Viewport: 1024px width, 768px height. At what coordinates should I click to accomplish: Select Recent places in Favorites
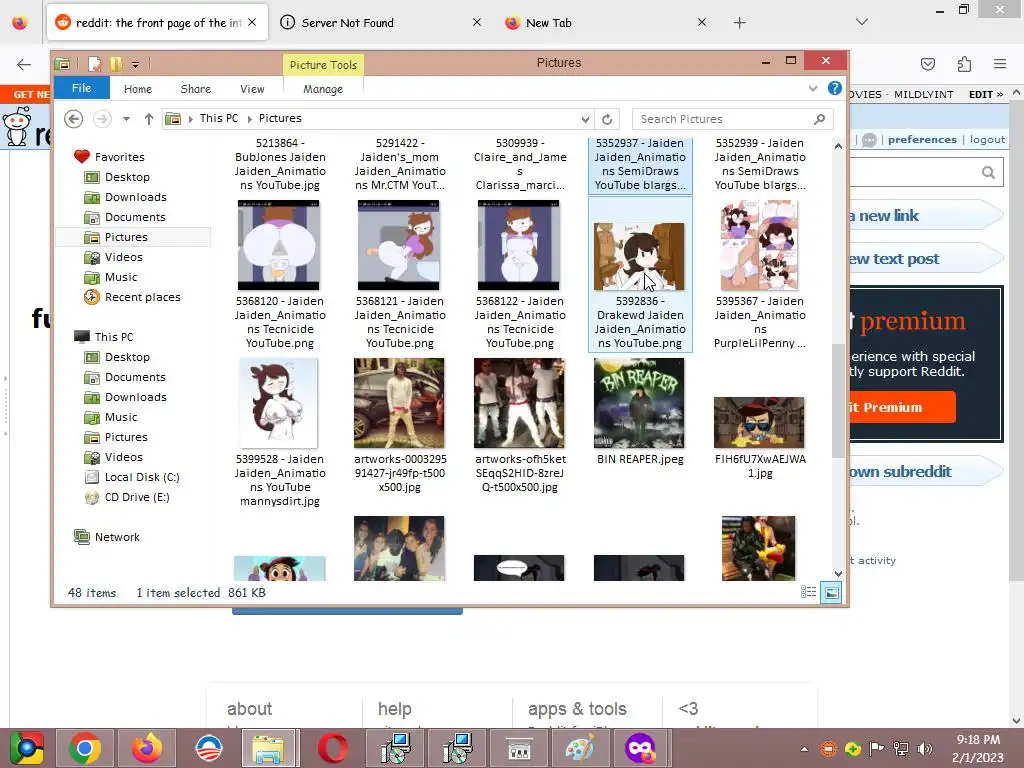point(133,297)
